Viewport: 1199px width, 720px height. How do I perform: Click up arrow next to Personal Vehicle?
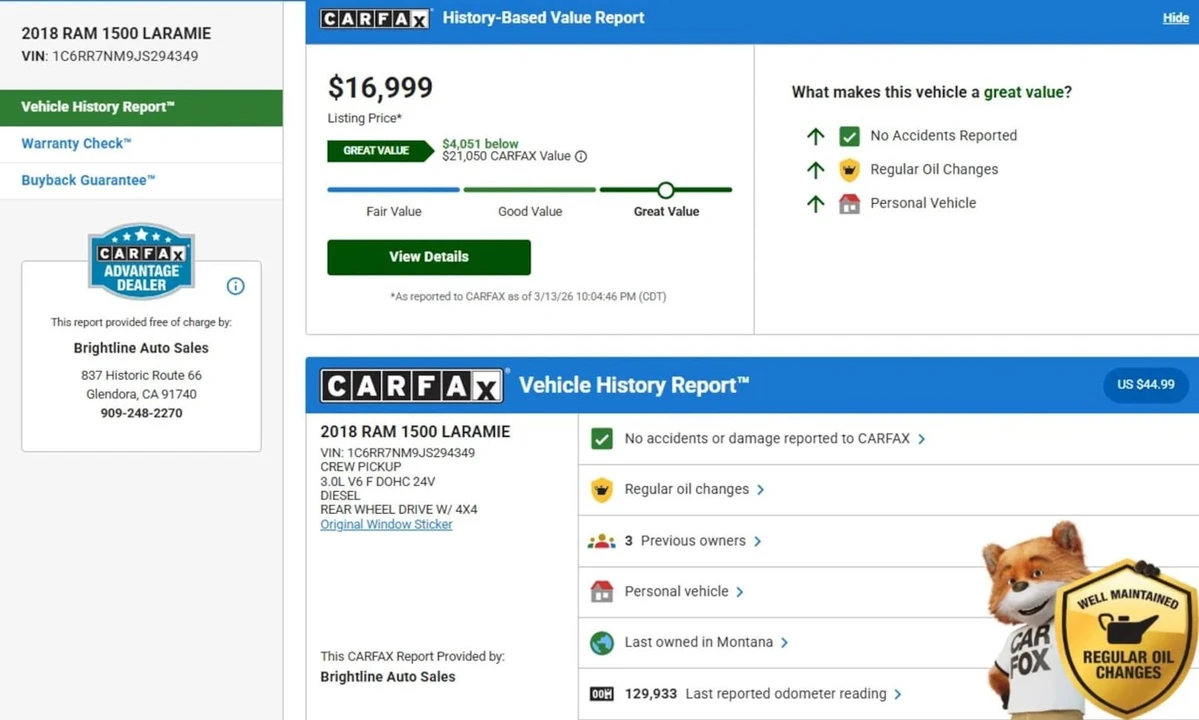tap(816, 203)
